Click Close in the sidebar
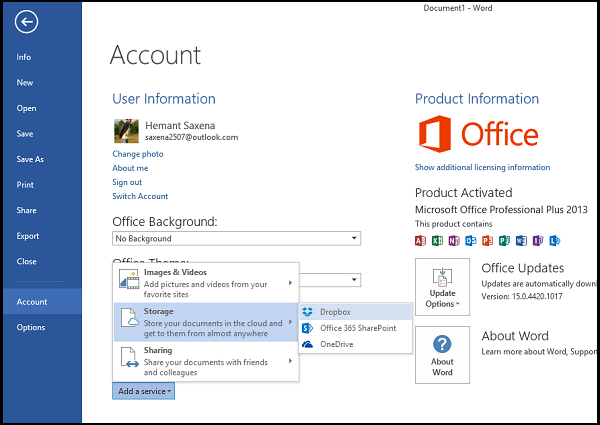The image size is (600, 425). click(26, 262)
